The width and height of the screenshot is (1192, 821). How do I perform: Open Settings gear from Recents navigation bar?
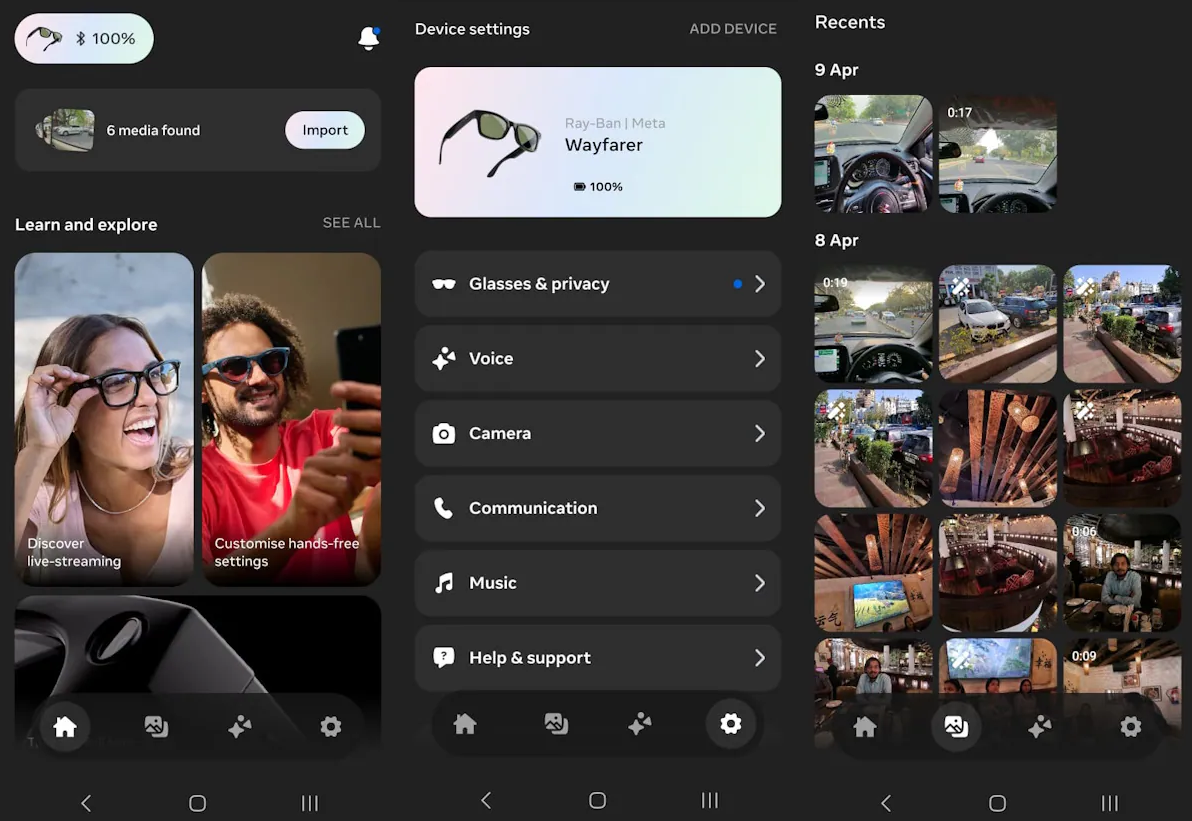coord(1131,727)
